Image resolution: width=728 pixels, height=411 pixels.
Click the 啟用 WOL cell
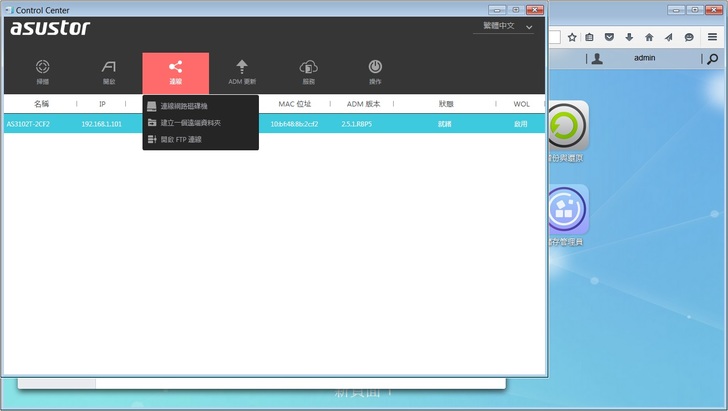[520, 124]
